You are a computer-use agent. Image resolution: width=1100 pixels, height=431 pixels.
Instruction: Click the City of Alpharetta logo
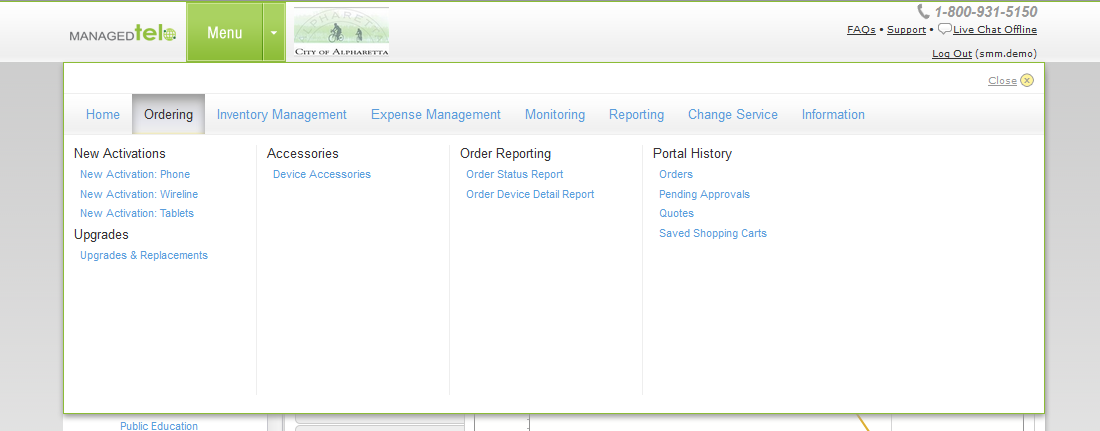pyautogui.click(x=341, y=32)
